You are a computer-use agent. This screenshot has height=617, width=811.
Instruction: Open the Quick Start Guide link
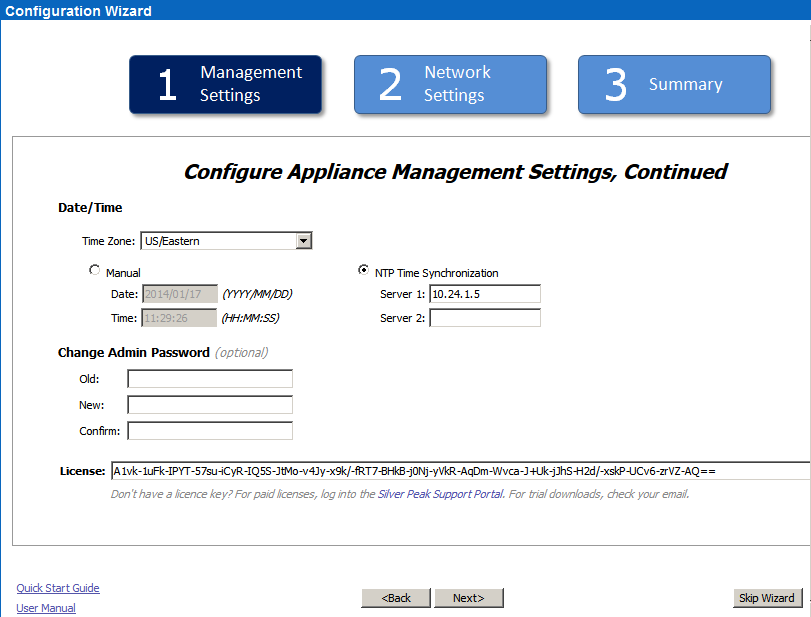tap(58, 588)
